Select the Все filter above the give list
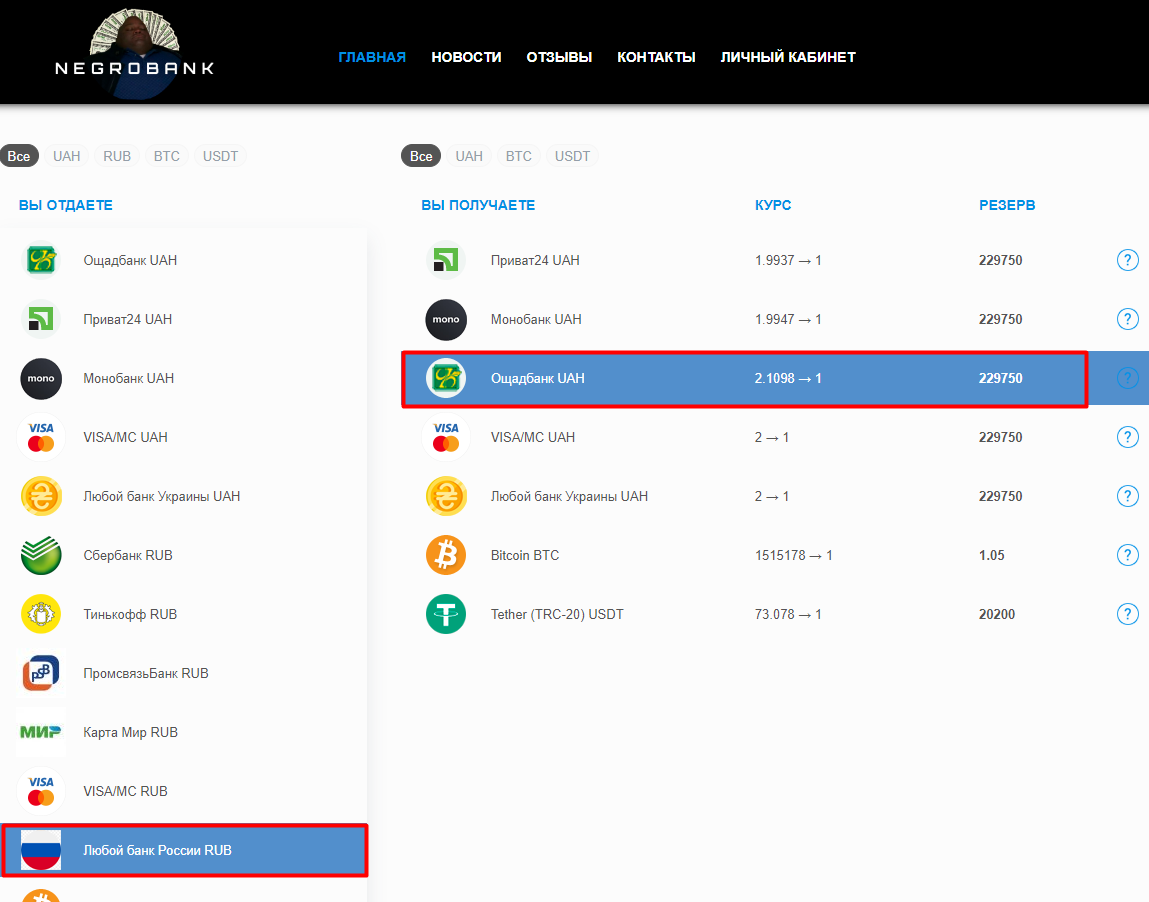The width and height of the screenshot is (1149, 902). click(19, 156)
